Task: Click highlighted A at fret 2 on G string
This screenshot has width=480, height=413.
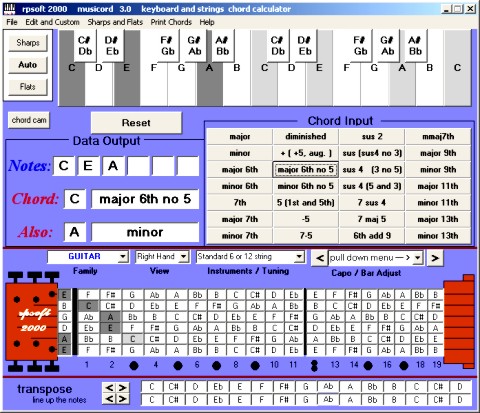Action: click(x=110, y=317)
